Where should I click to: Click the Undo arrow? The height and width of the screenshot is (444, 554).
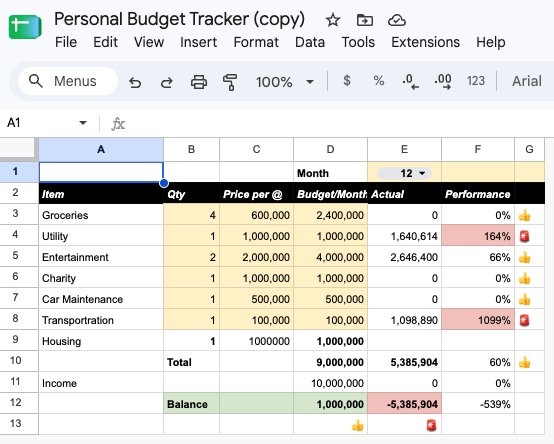pos(135,82)
